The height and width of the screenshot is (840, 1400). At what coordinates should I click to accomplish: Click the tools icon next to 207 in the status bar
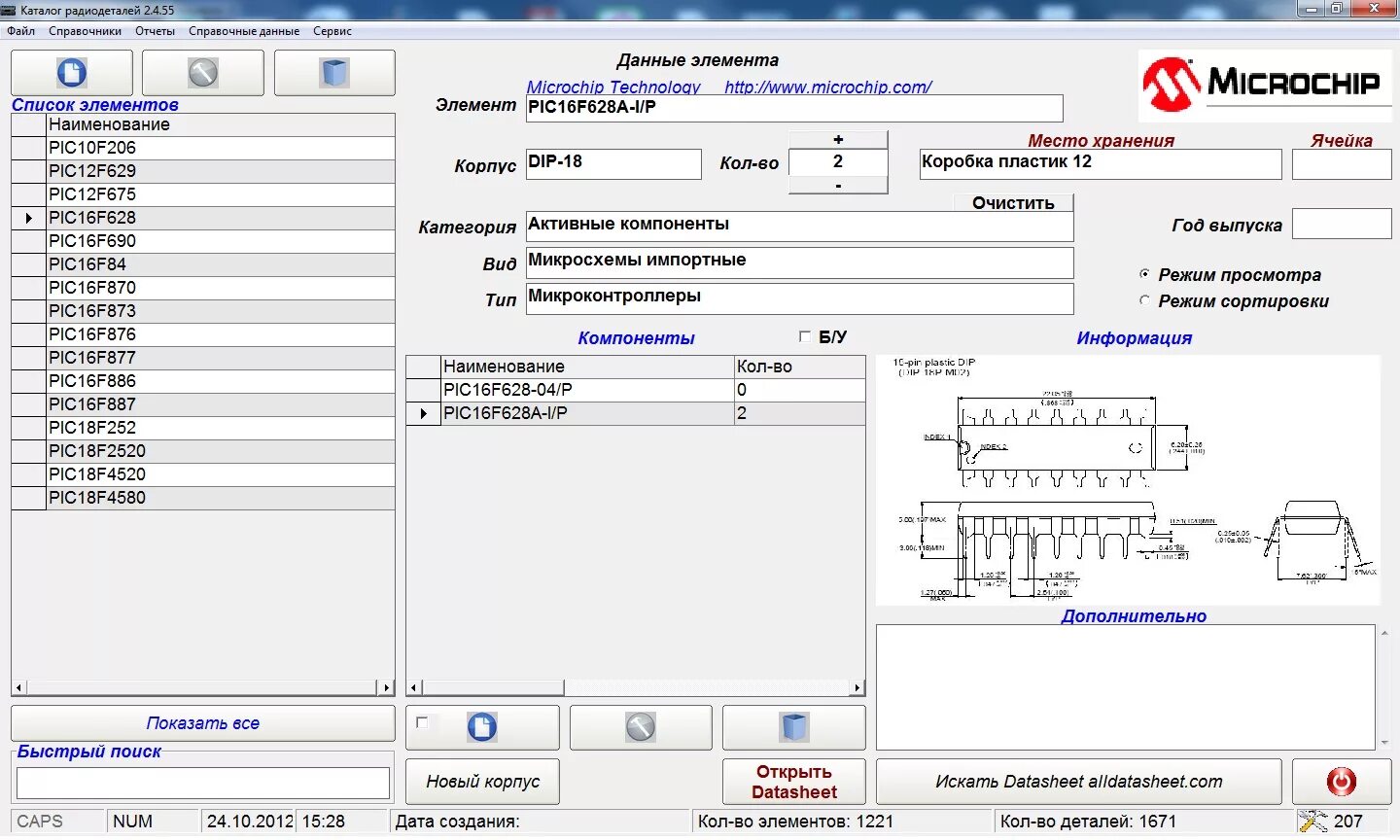[1312, 822]
